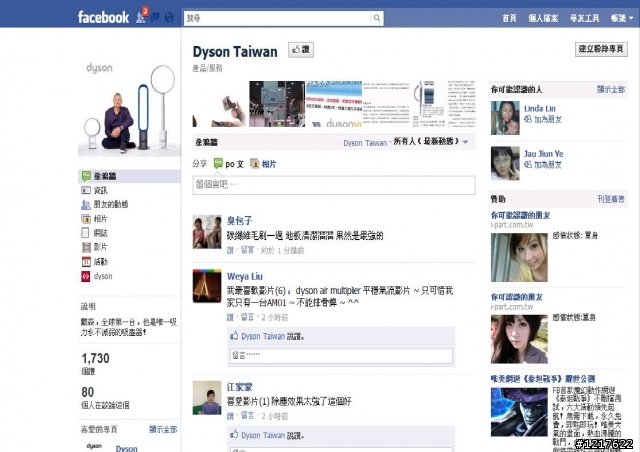The width and height of the screenshot is (640, 452).
Task: Open the last photo thumbnail in strip
Action: pos(447,104)
